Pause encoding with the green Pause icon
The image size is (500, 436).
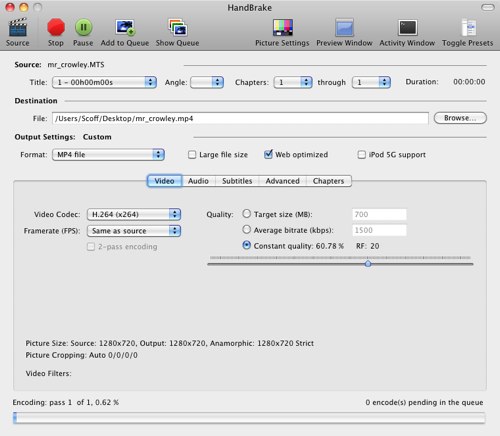pyautogui.click(x=83, y=27)
